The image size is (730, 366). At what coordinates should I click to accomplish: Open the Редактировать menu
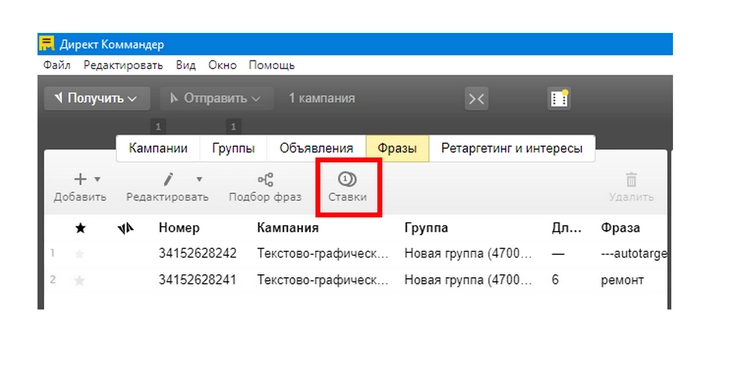(123, 65)
